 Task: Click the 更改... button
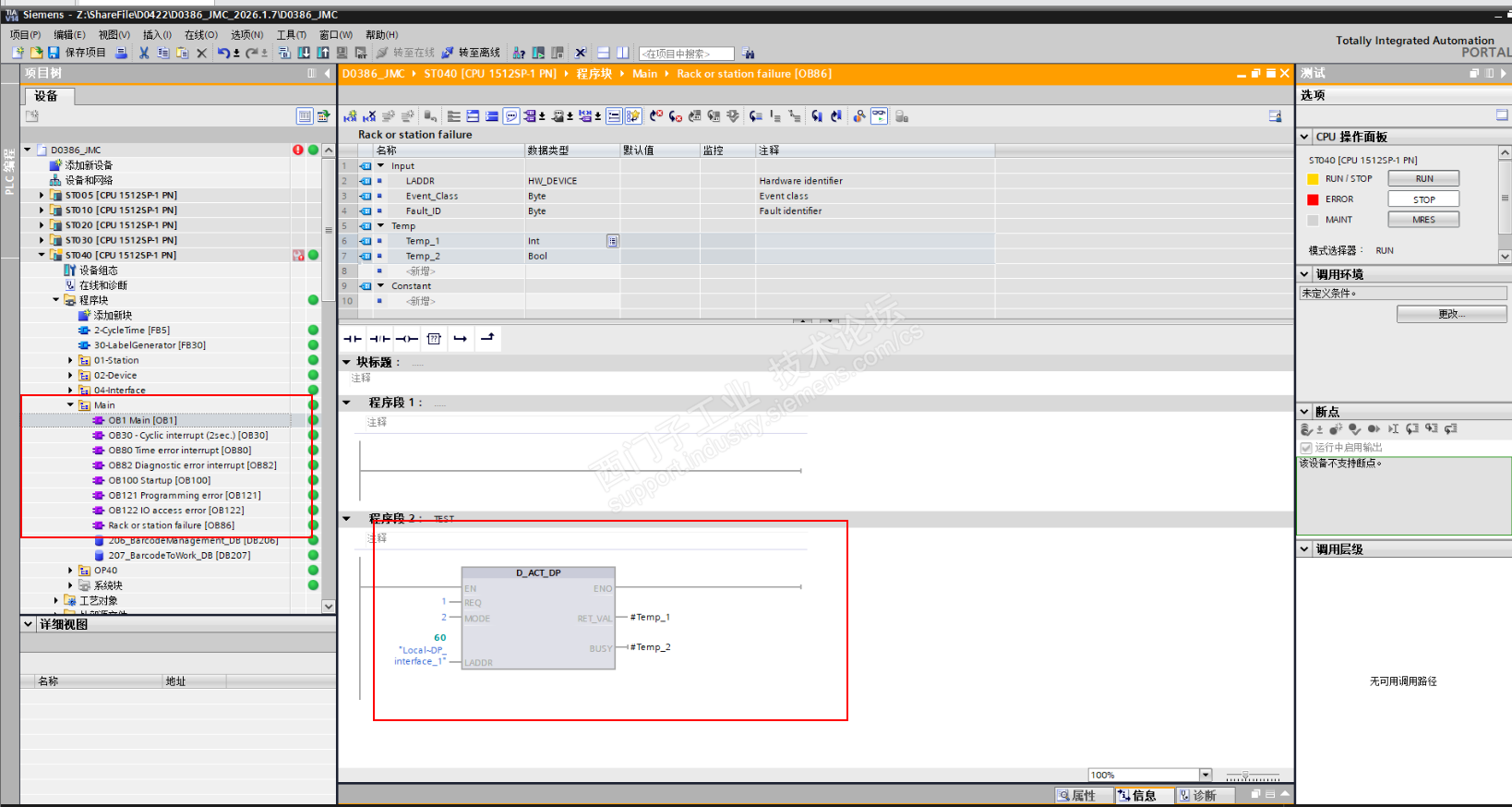1451,314
